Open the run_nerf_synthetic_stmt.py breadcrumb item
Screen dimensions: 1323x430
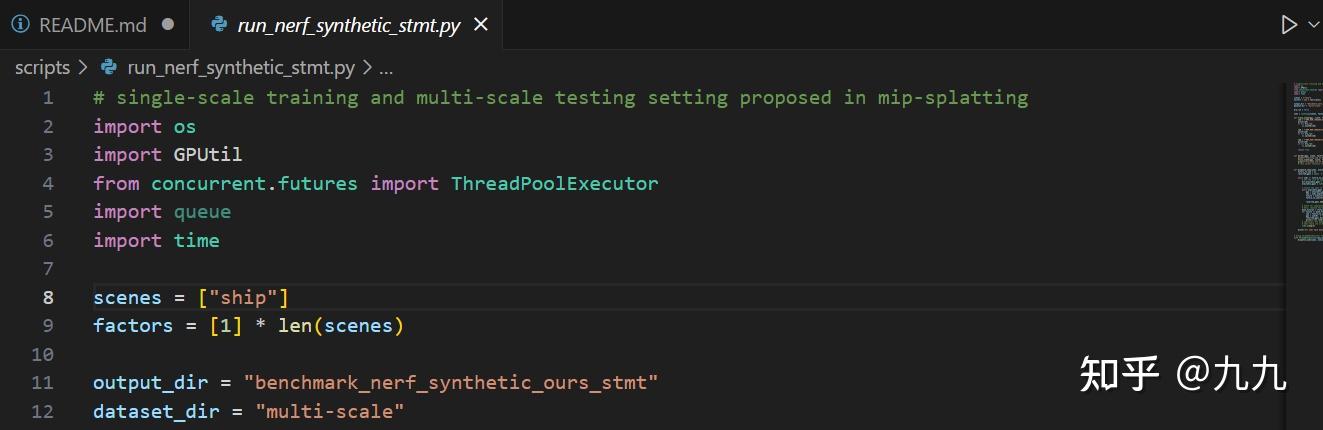(241, 68)
